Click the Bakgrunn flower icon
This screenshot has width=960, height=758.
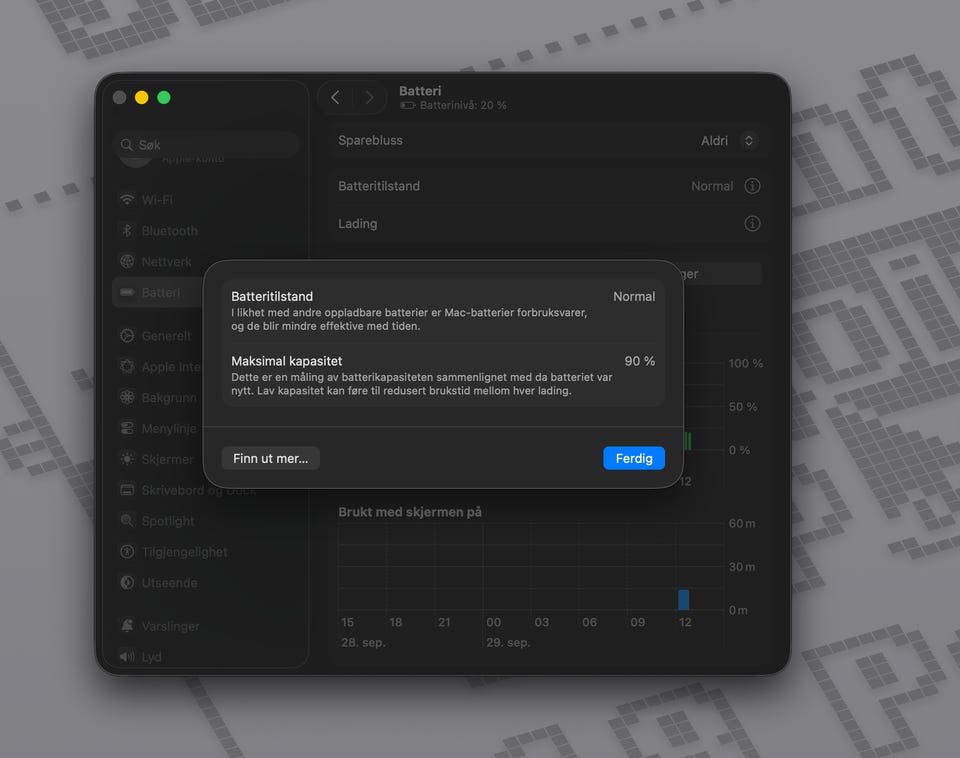pos(127,397)
